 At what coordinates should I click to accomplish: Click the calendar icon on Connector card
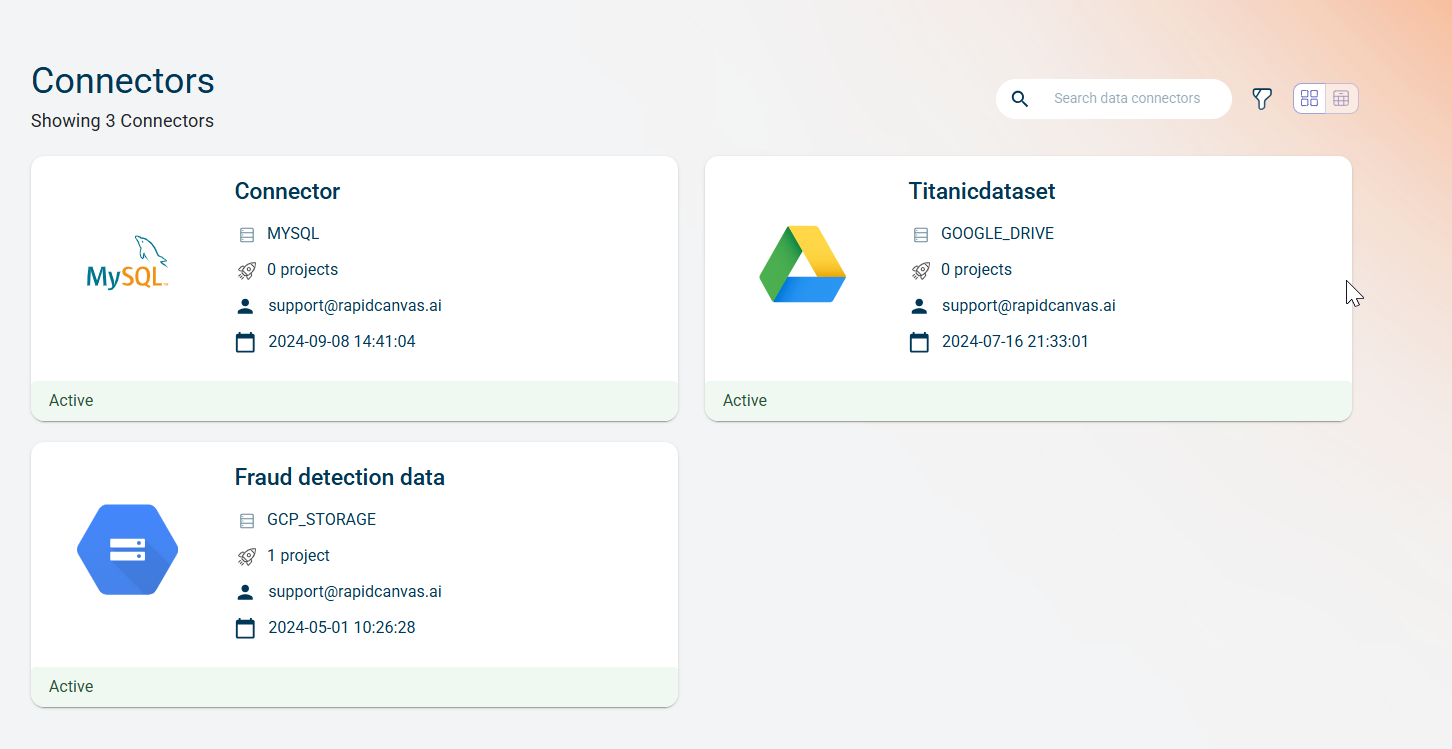(245, 342)
